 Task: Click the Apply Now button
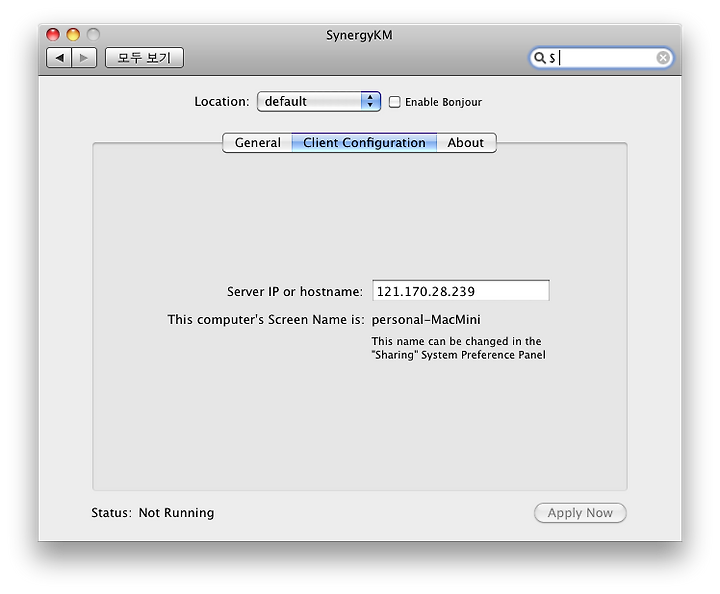(580, 513)
